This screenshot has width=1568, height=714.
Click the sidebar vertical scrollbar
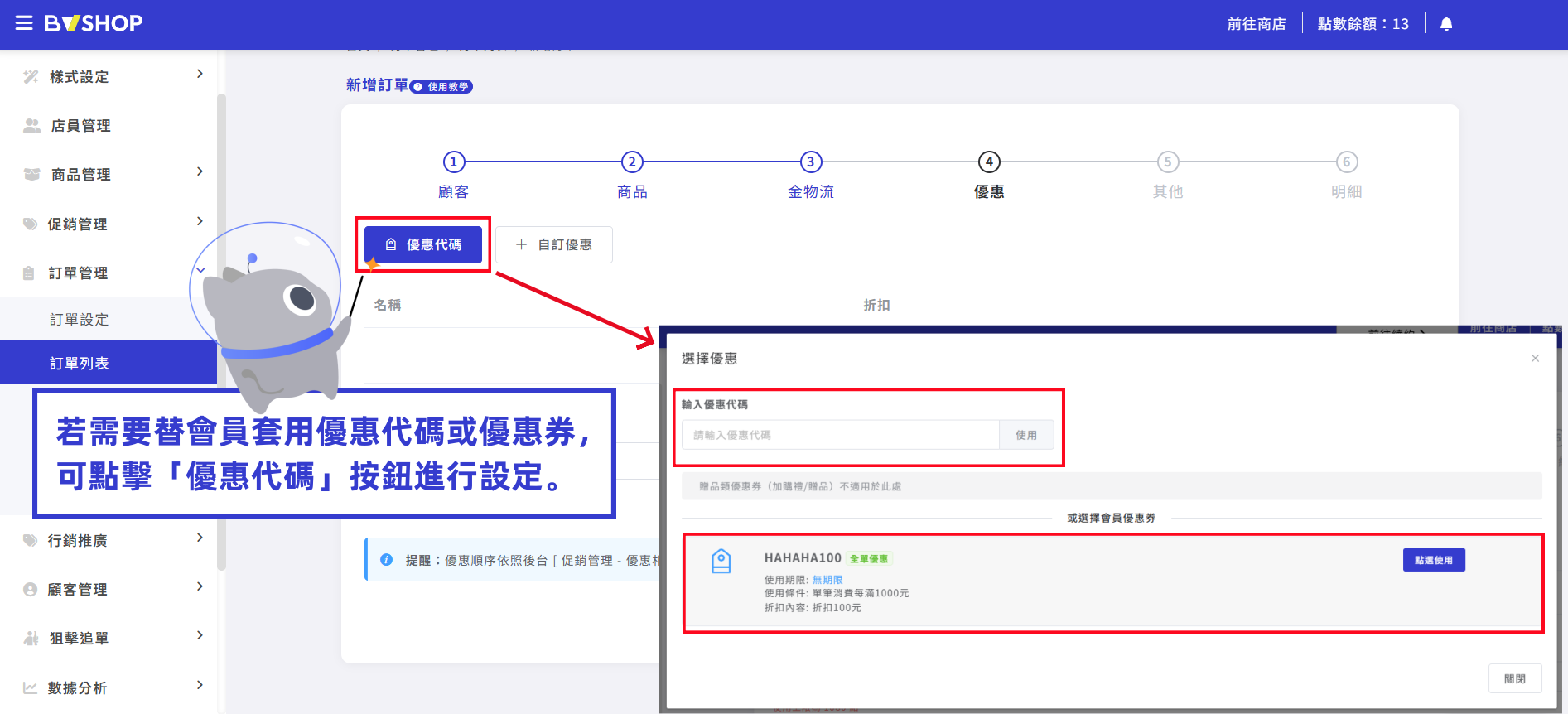coord(221,331)
